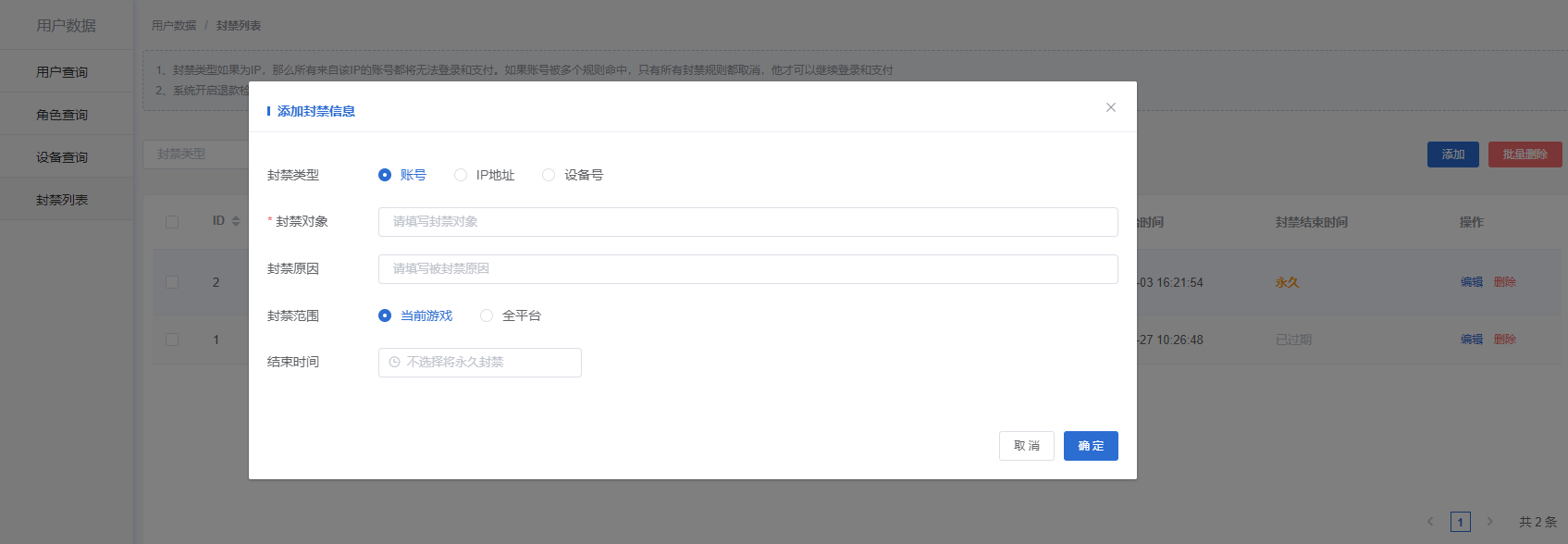Open the 封禁类型 filter dropdown
The image size is (1568, 544).
(196, 154)
